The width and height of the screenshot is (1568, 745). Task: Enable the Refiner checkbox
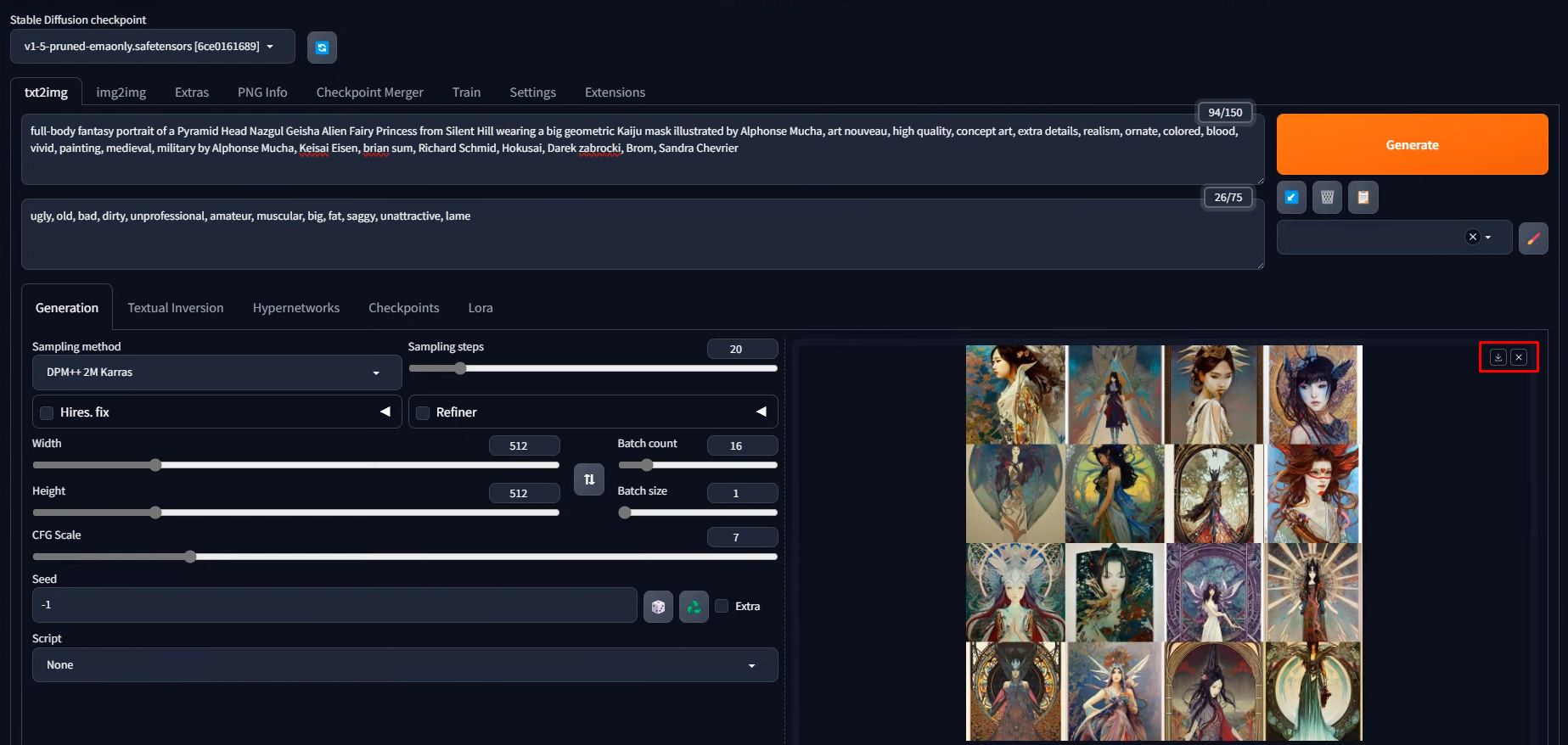(x=423, y=412)
